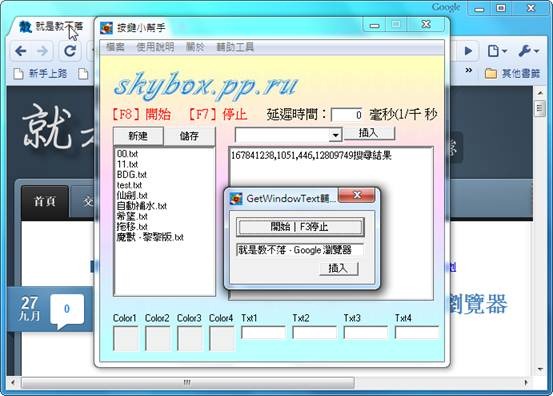
Task: Click the browser forward arrow
Action: tap(43, 51)
